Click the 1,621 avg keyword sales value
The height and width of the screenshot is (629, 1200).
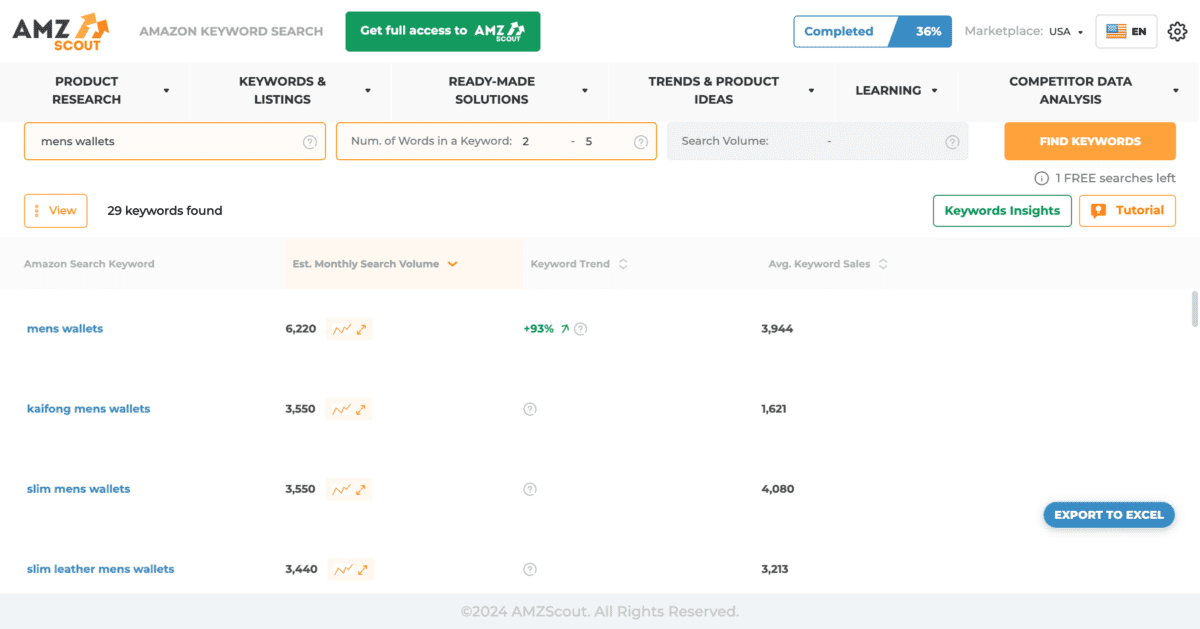point(774,409)
